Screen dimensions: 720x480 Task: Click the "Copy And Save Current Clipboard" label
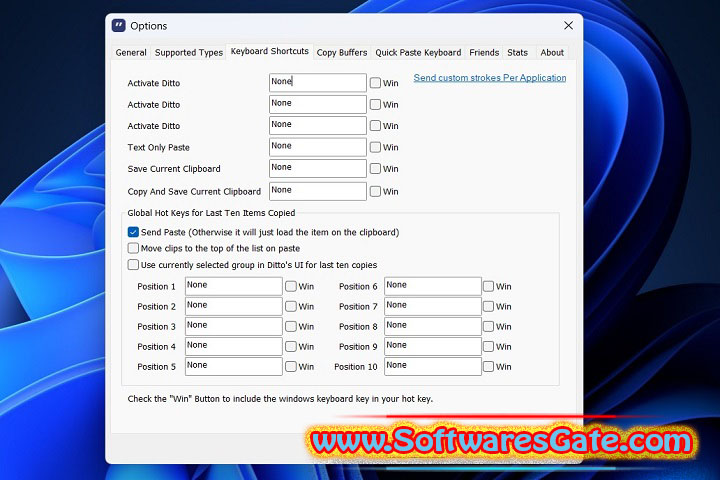[x=194, y=191]
